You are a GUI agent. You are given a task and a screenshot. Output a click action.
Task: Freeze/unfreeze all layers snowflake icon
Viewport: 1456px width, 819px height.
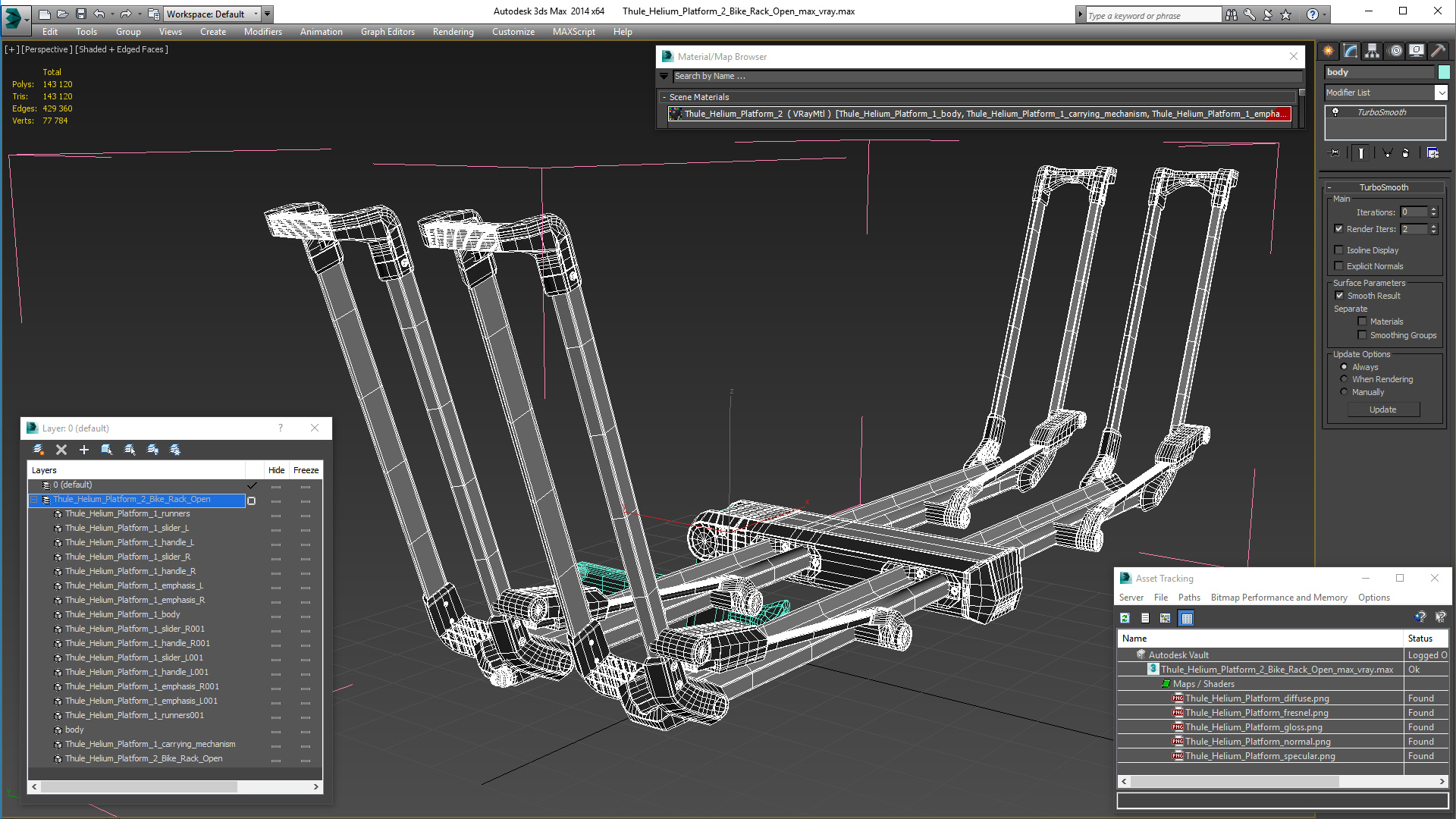tap(175, 450)
